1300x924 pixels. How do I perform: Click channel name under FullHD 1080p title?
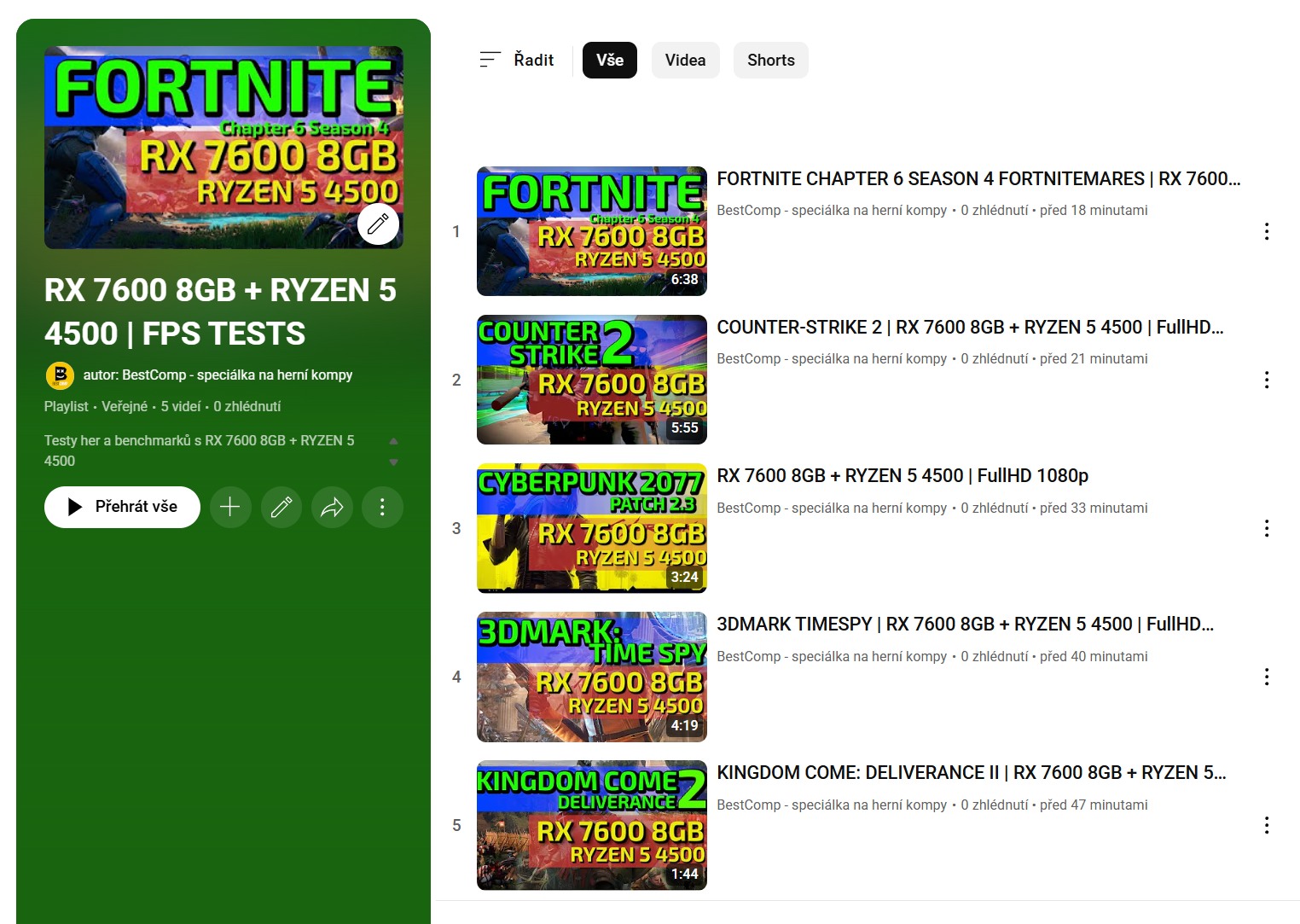pos(832,508)
